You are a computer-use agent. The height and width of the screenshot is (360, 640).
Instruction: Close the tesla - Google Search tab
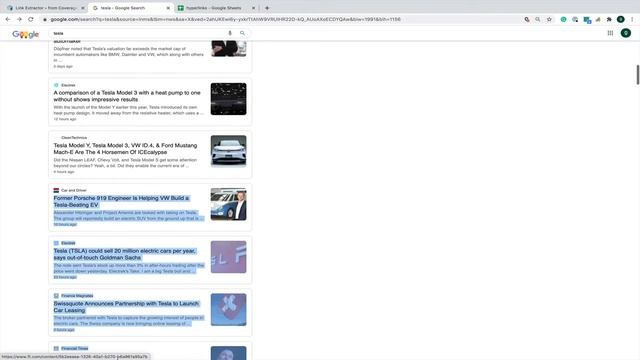coord(168,8)
